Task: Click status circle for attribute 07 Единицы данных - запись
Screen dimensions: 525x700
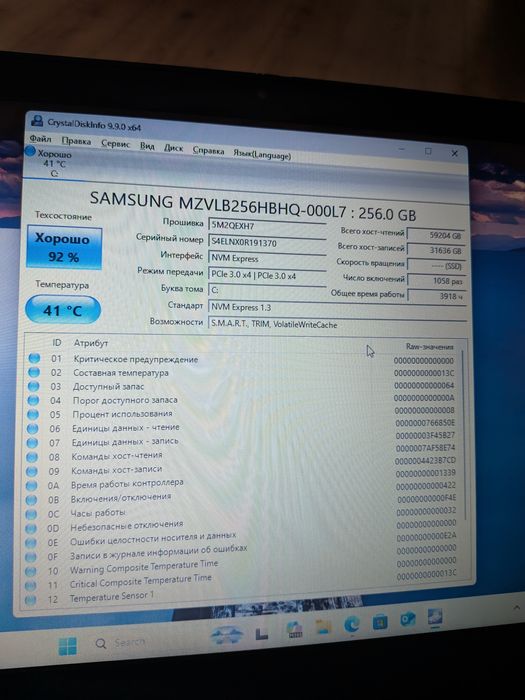Action: (x=32, y=443)
